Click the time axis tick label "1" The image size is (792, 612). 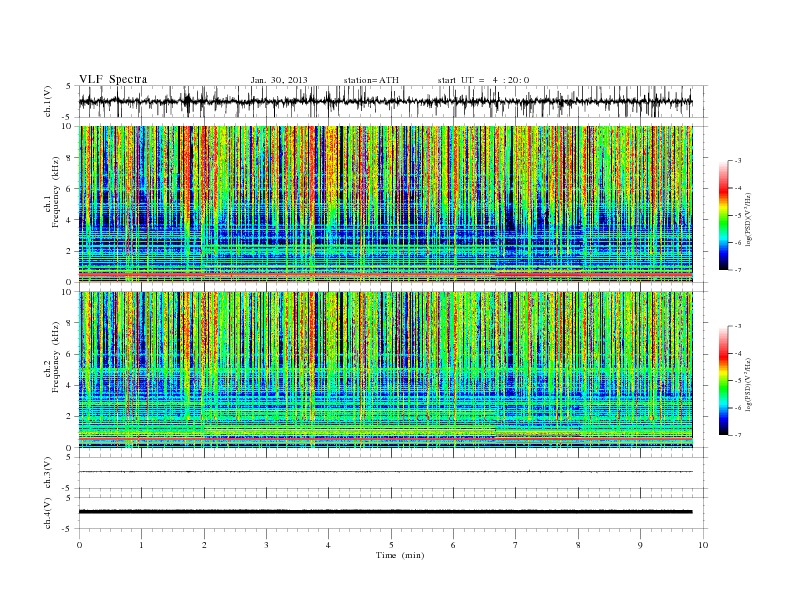141,545
